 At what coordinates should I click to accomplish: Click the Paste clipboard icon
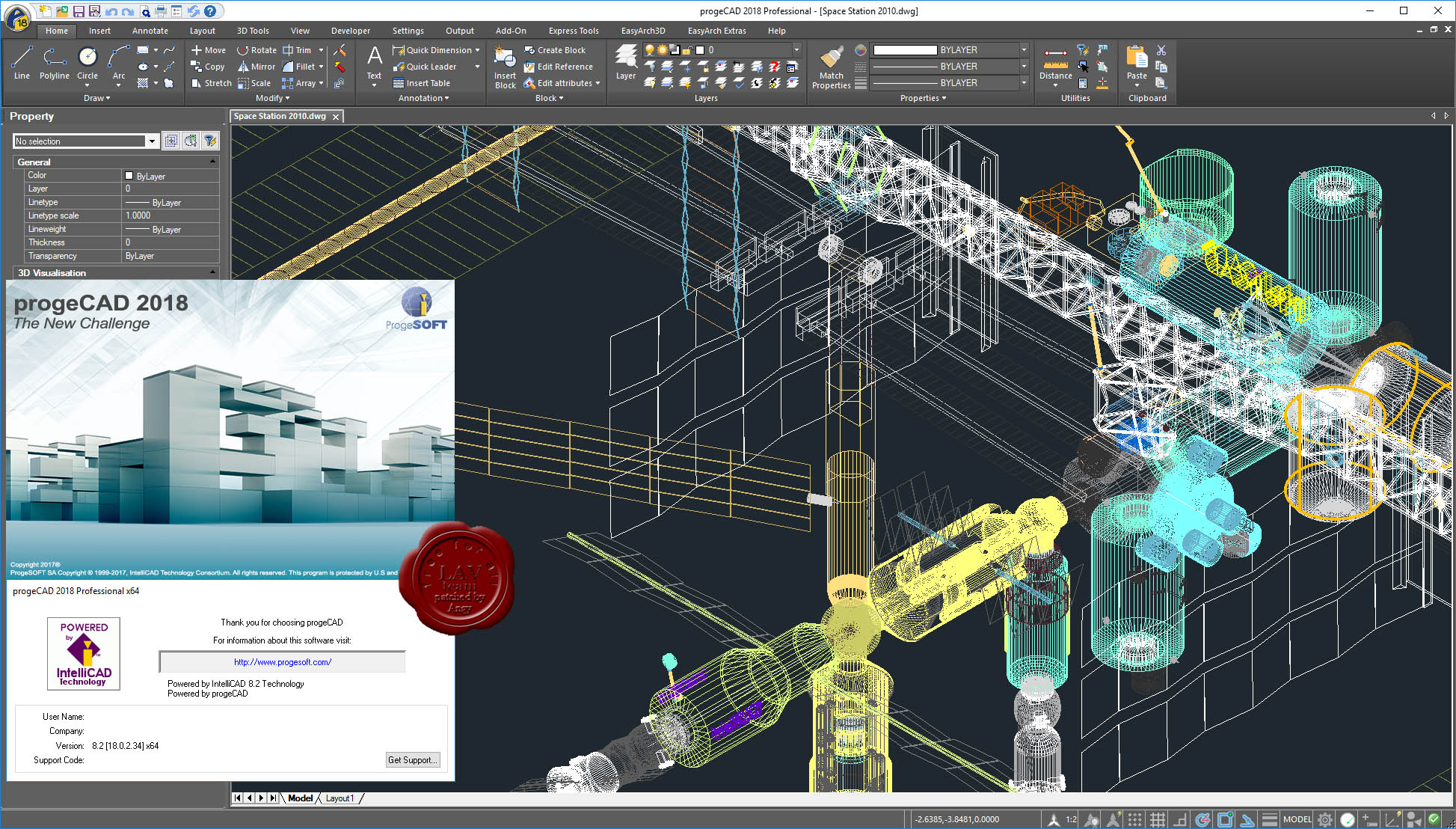point(1137,62)
